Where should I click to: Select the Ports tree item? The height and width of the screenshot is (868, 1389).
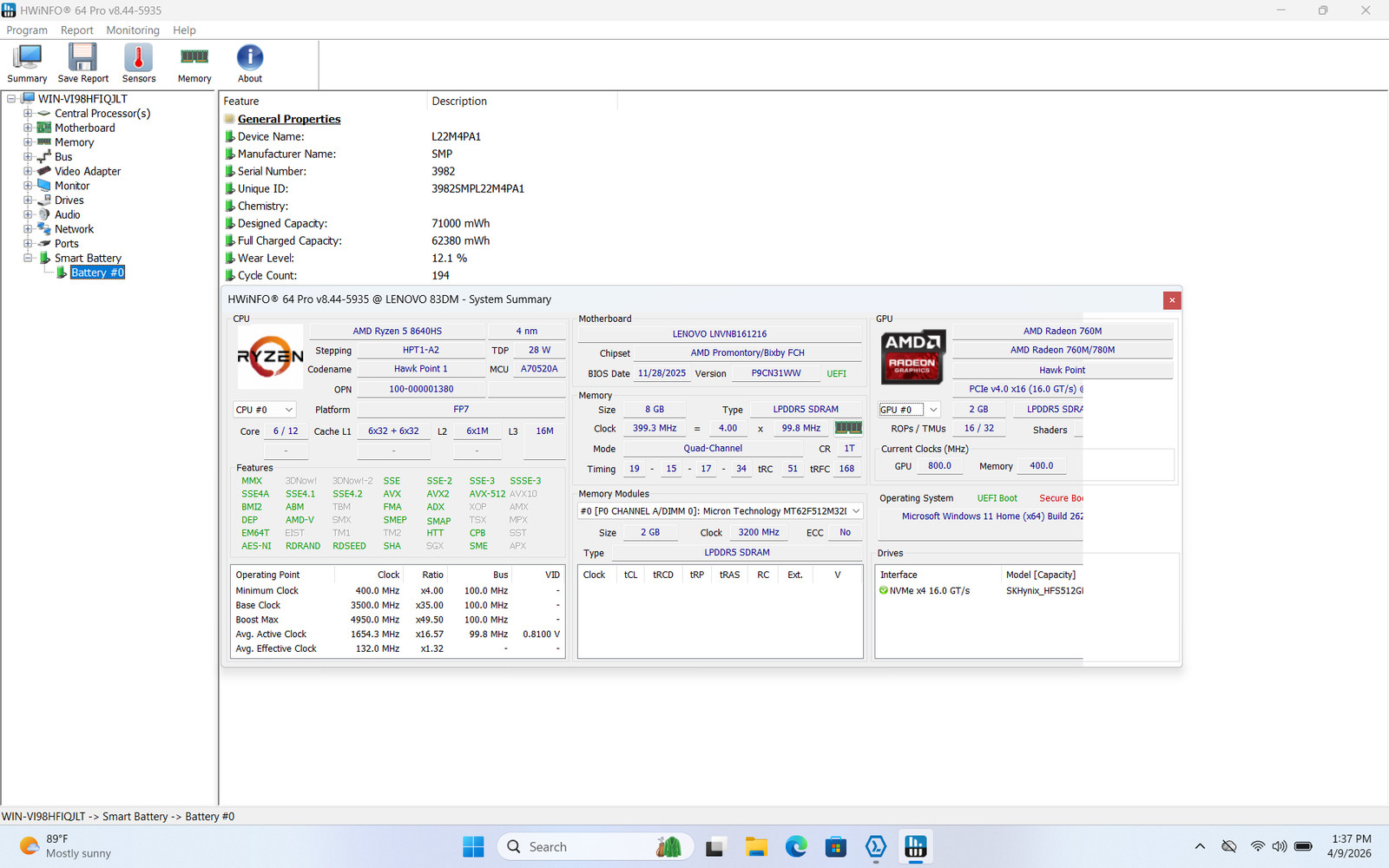click(67, 244)
